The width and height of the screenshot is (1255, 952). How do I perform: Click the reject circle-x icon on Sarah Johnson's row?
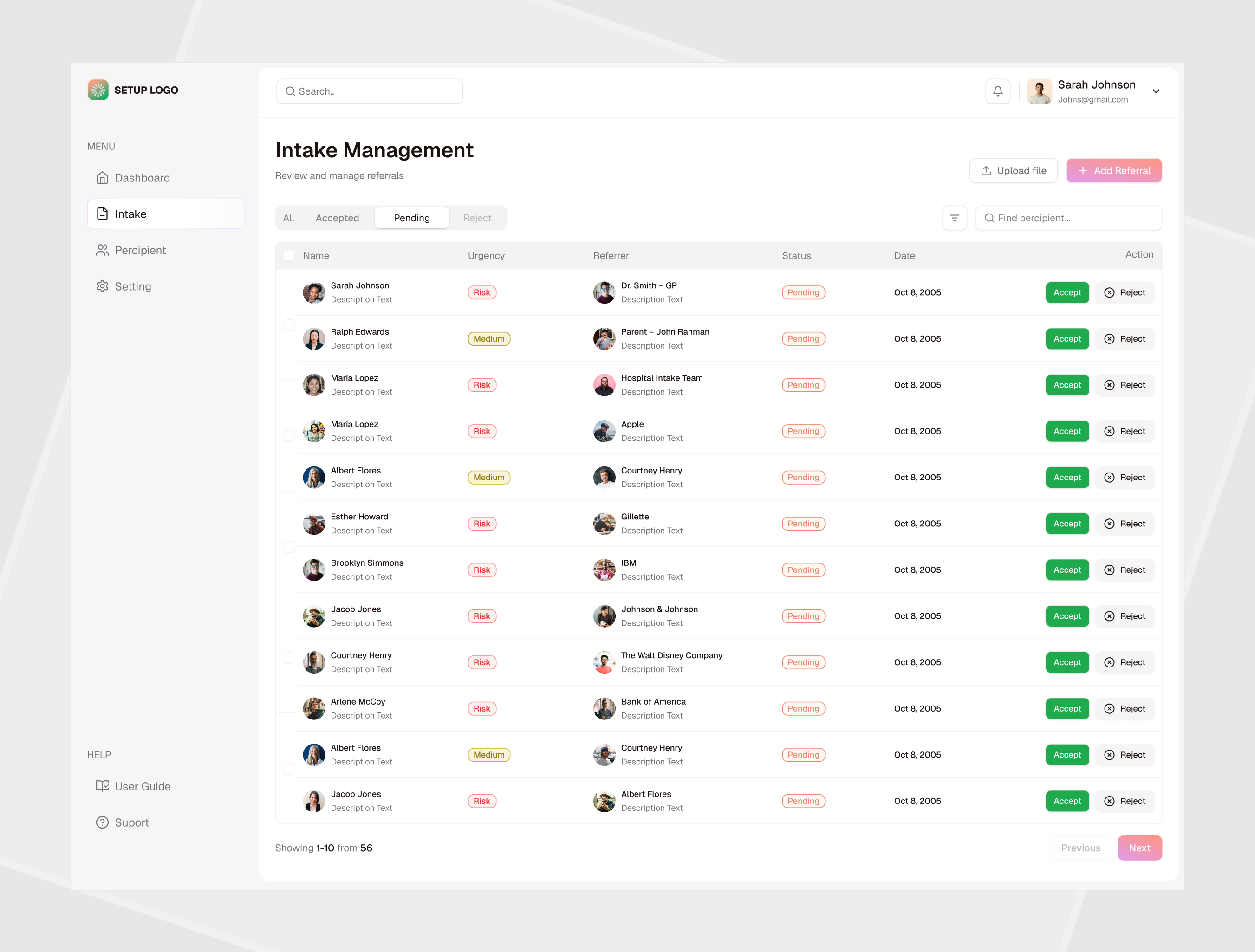[x=1109, y=292]
